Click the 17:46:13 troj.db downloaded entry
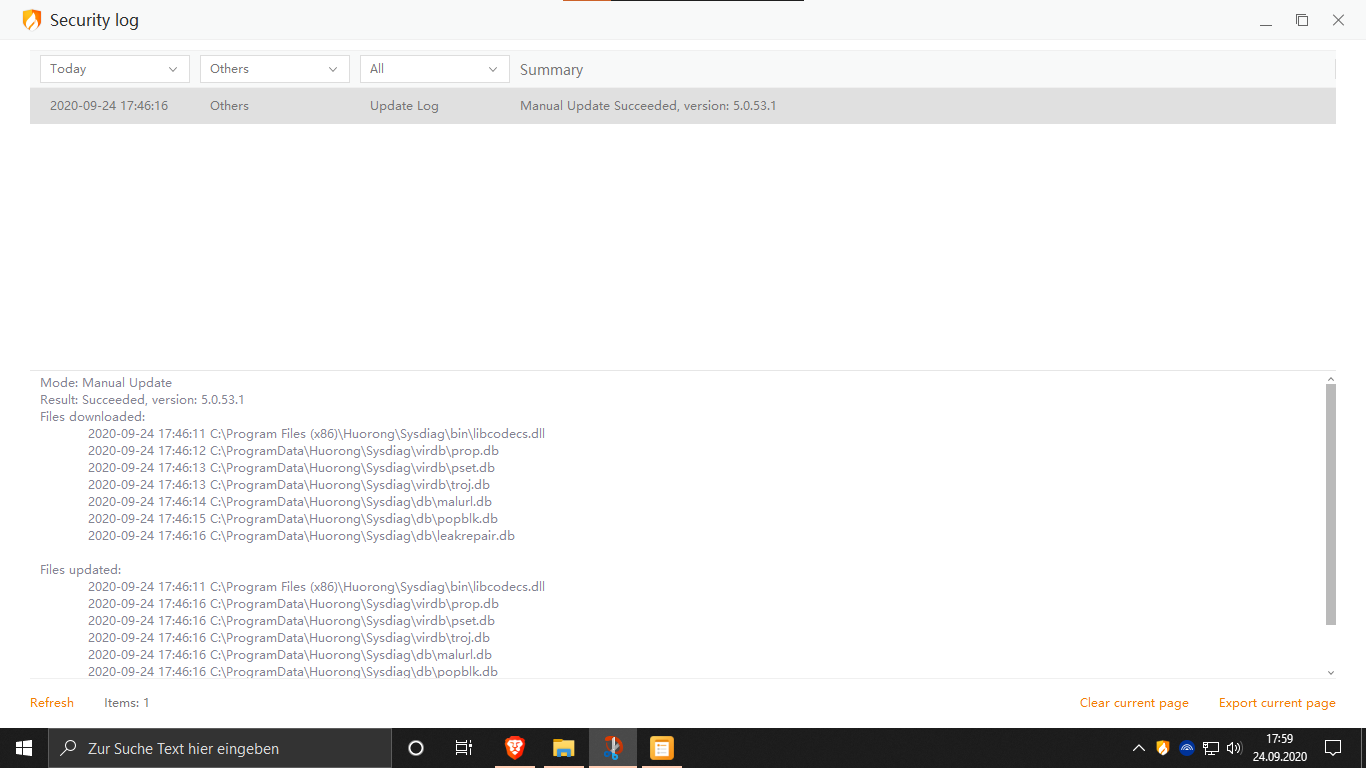 [289, 485]
